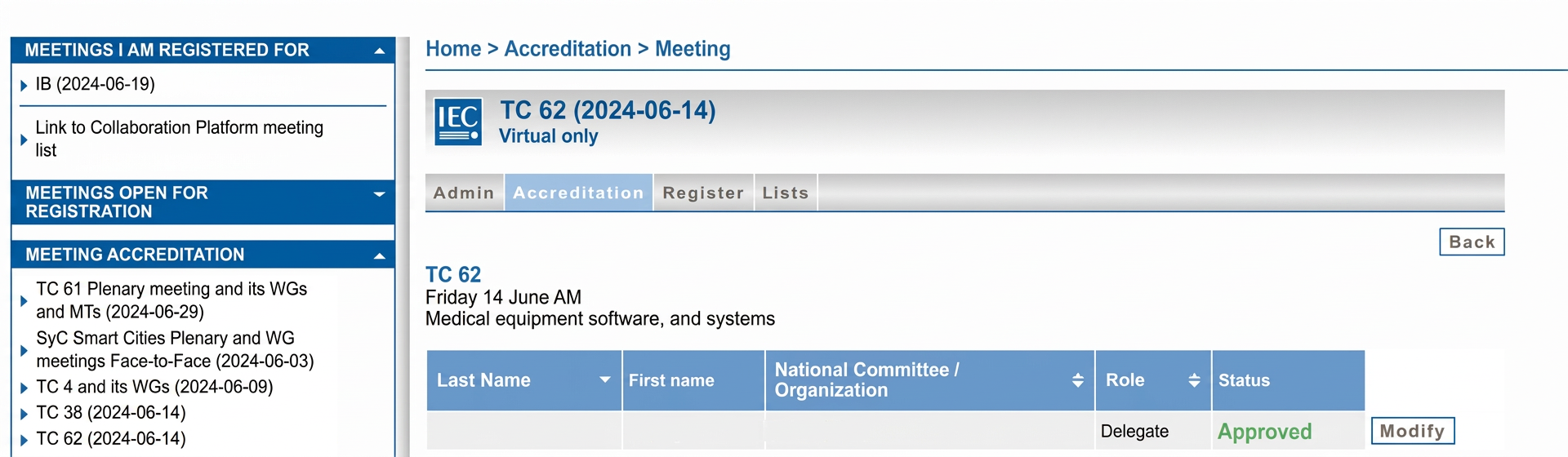Image resolution: width=1568 pixels, height=457 pixels.
Task: Collapse the Meeting Accreditation panel
Action: (x=379, y=256)
